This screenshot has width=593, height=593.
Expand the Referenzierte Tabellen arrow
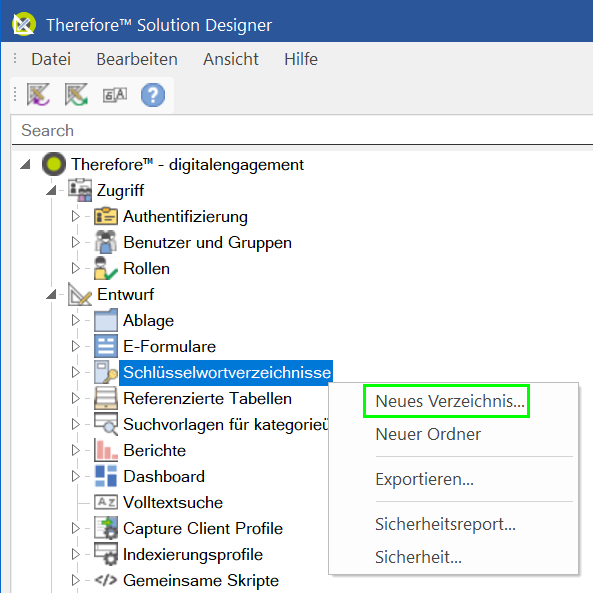76,398
